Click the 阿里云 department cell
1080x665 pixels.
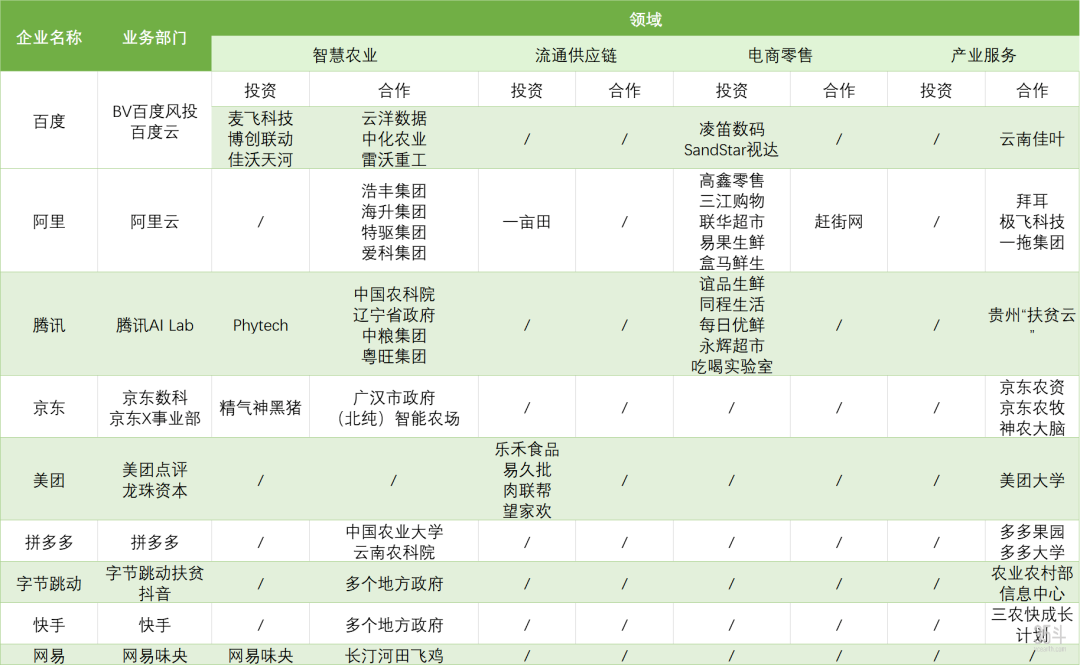[154, 221]
